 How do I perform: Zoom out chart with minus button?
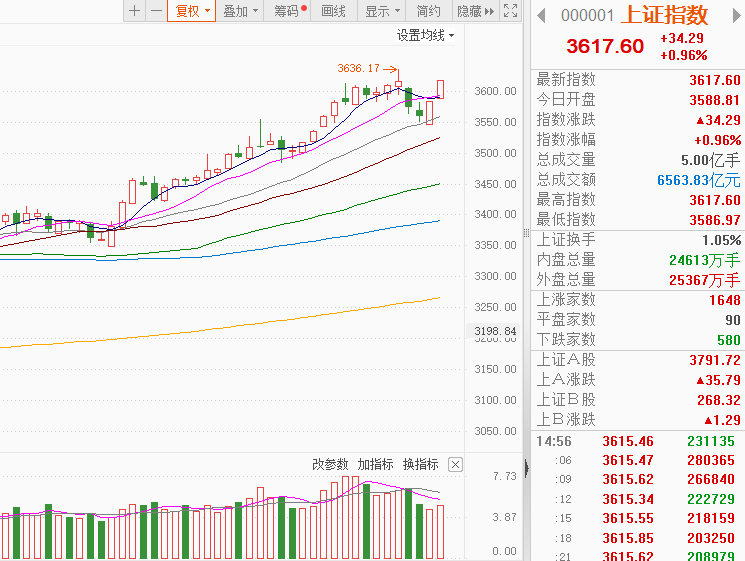click(156, 10)
